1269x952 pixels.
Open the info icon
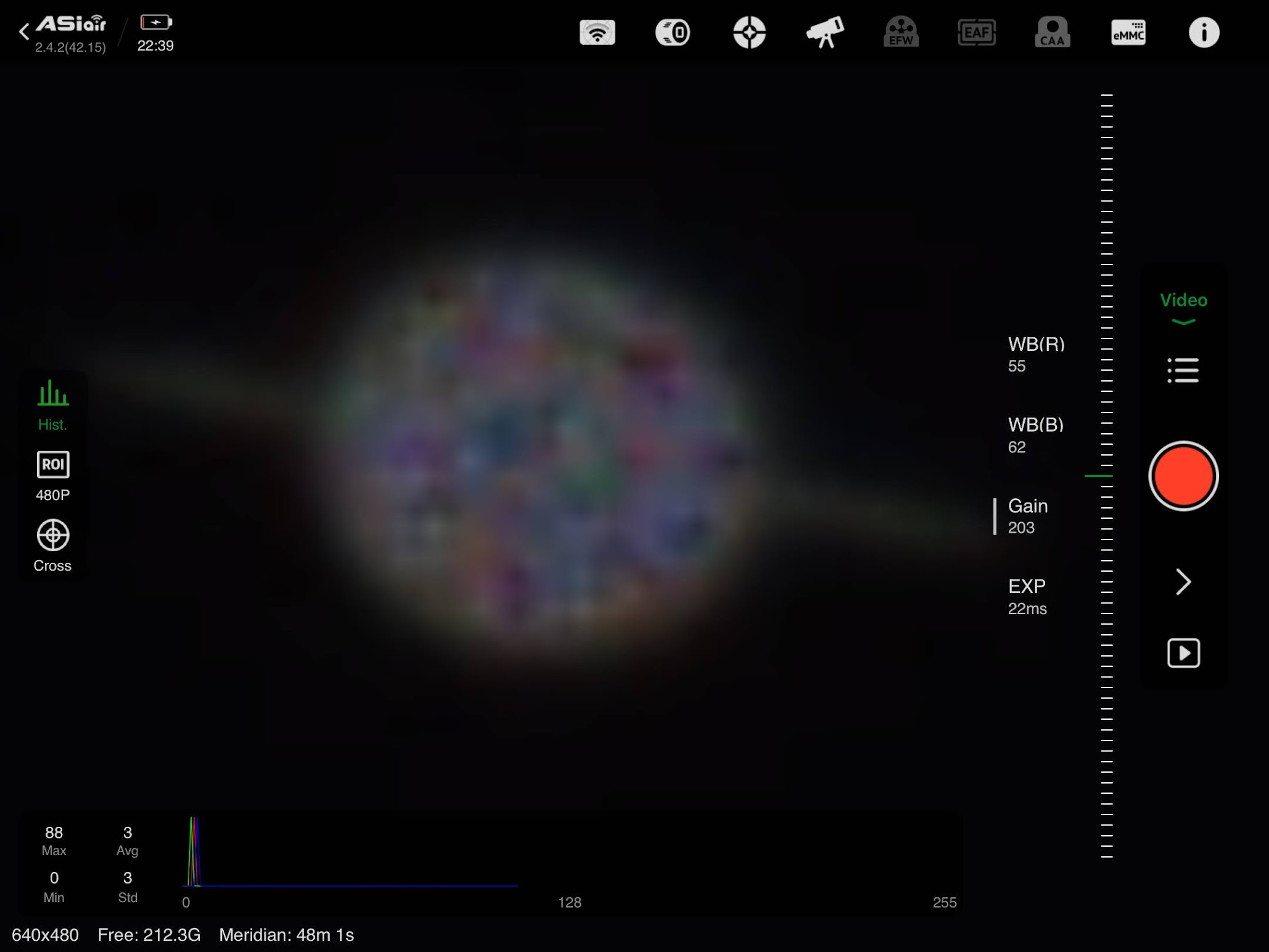(1203, 32)
